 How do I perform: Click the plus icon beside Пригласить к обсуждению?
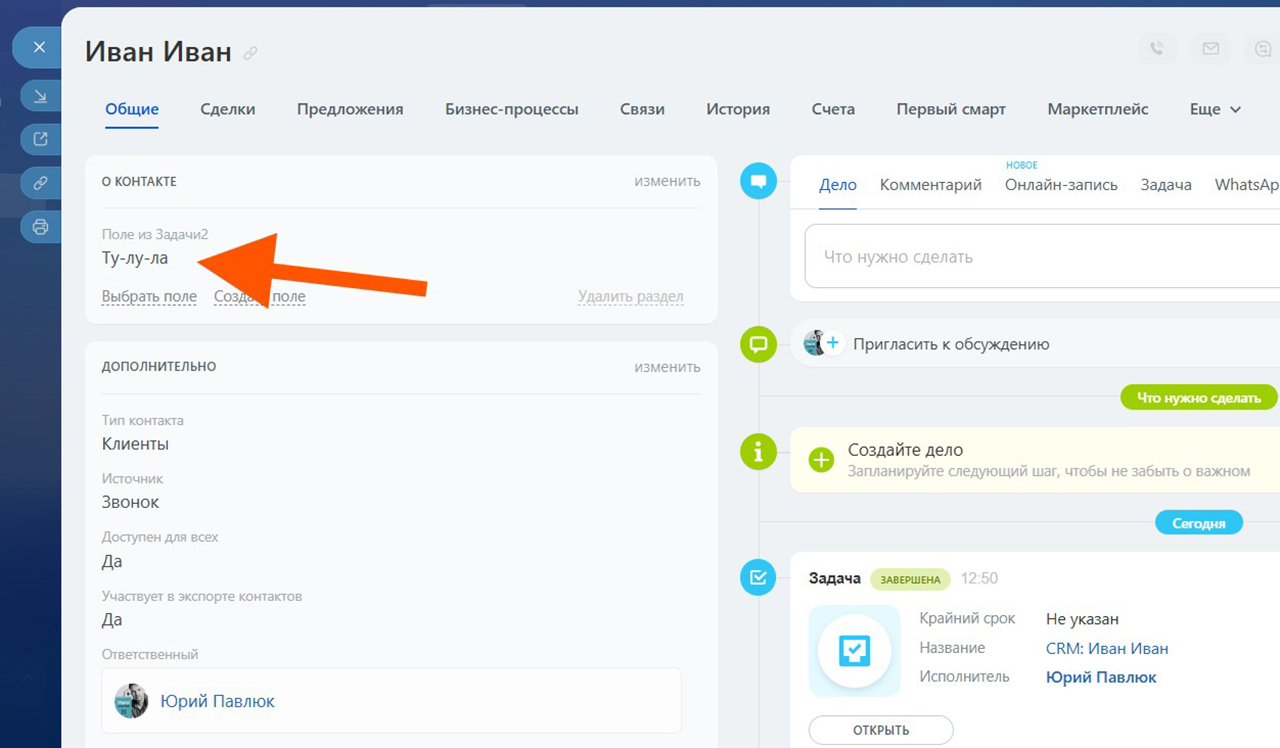(x=832, y=343)
